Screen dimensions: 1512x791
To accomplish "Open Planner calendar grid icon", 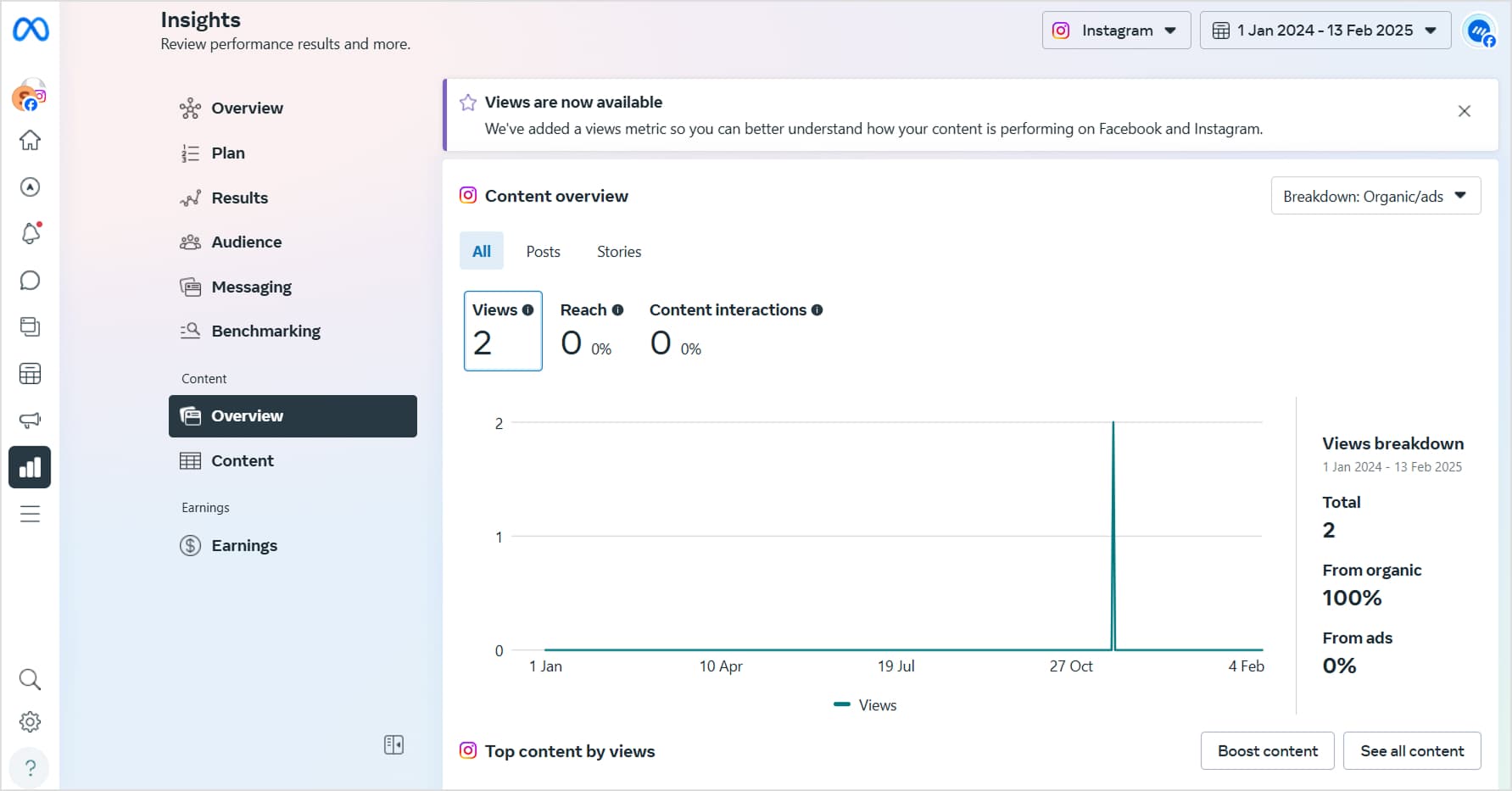I will point(30,373).
